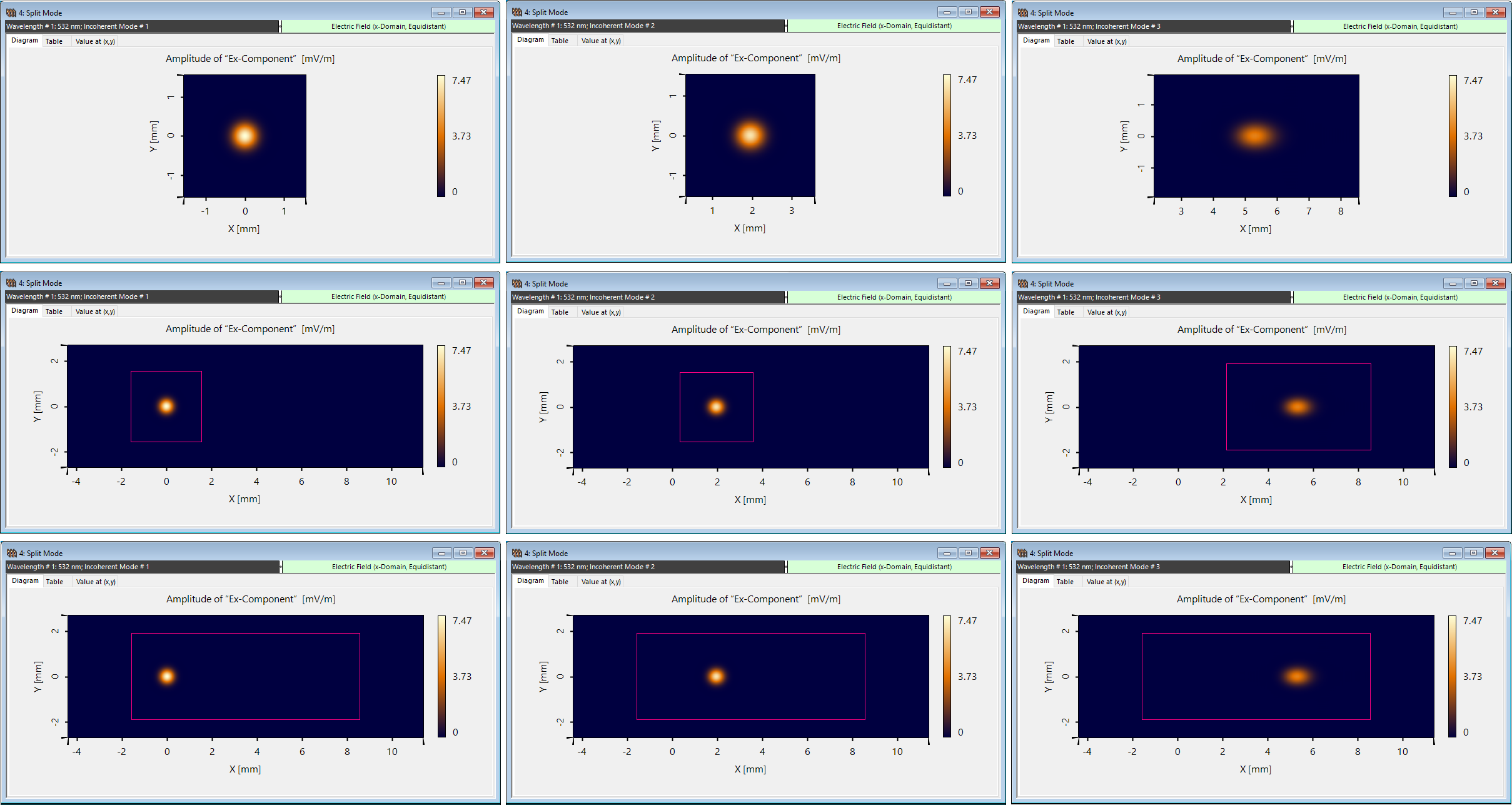
Task: Open Table tab in top-row Mode #2 window
Action: pyautogui.click(x=560, y=41)
